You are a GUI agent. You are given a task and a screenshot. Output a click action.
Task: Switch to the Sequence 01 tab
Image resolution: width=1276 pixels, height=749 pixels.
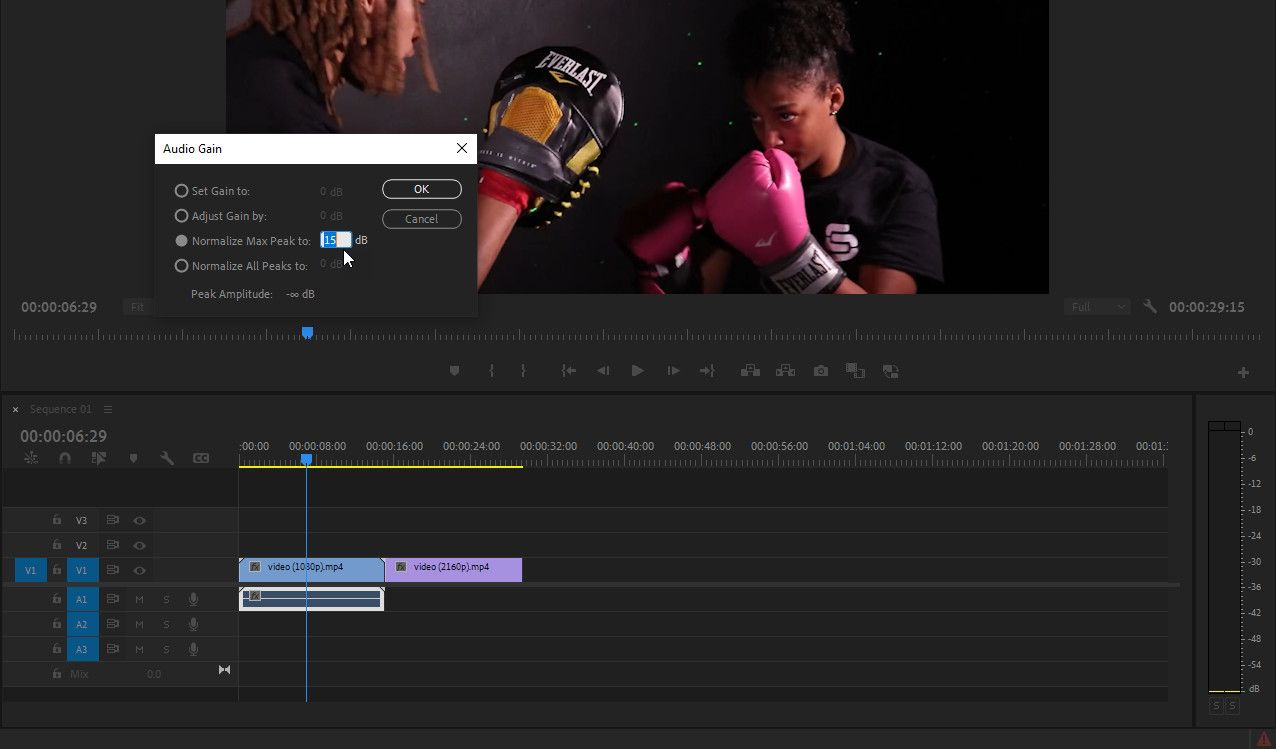click(x=62, y=409)
